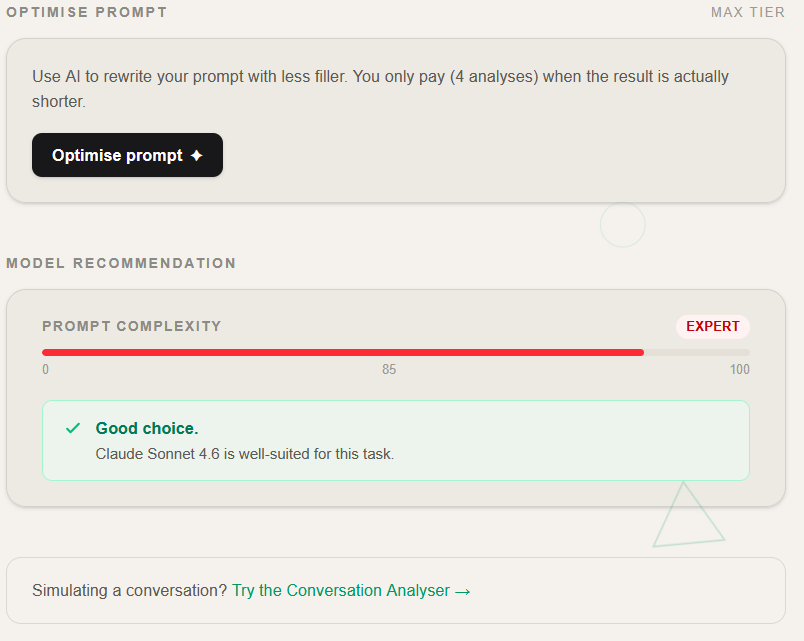Click the 100 scale label

[x=739, y=370]
